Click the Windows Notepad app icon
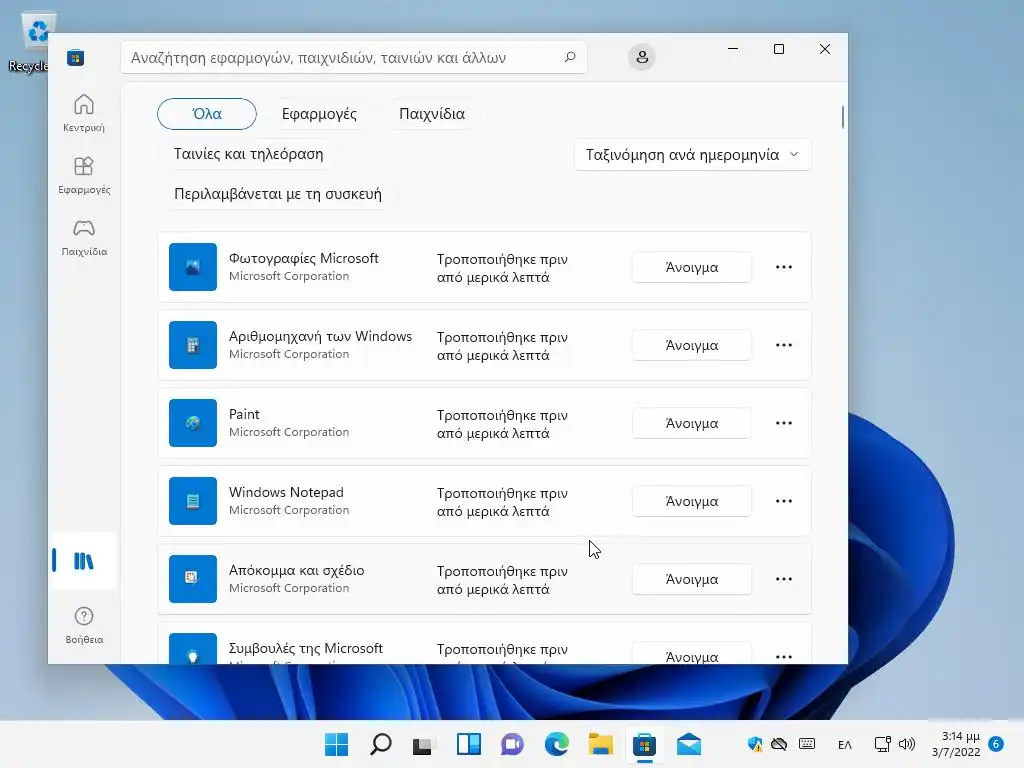 (193, 501)
